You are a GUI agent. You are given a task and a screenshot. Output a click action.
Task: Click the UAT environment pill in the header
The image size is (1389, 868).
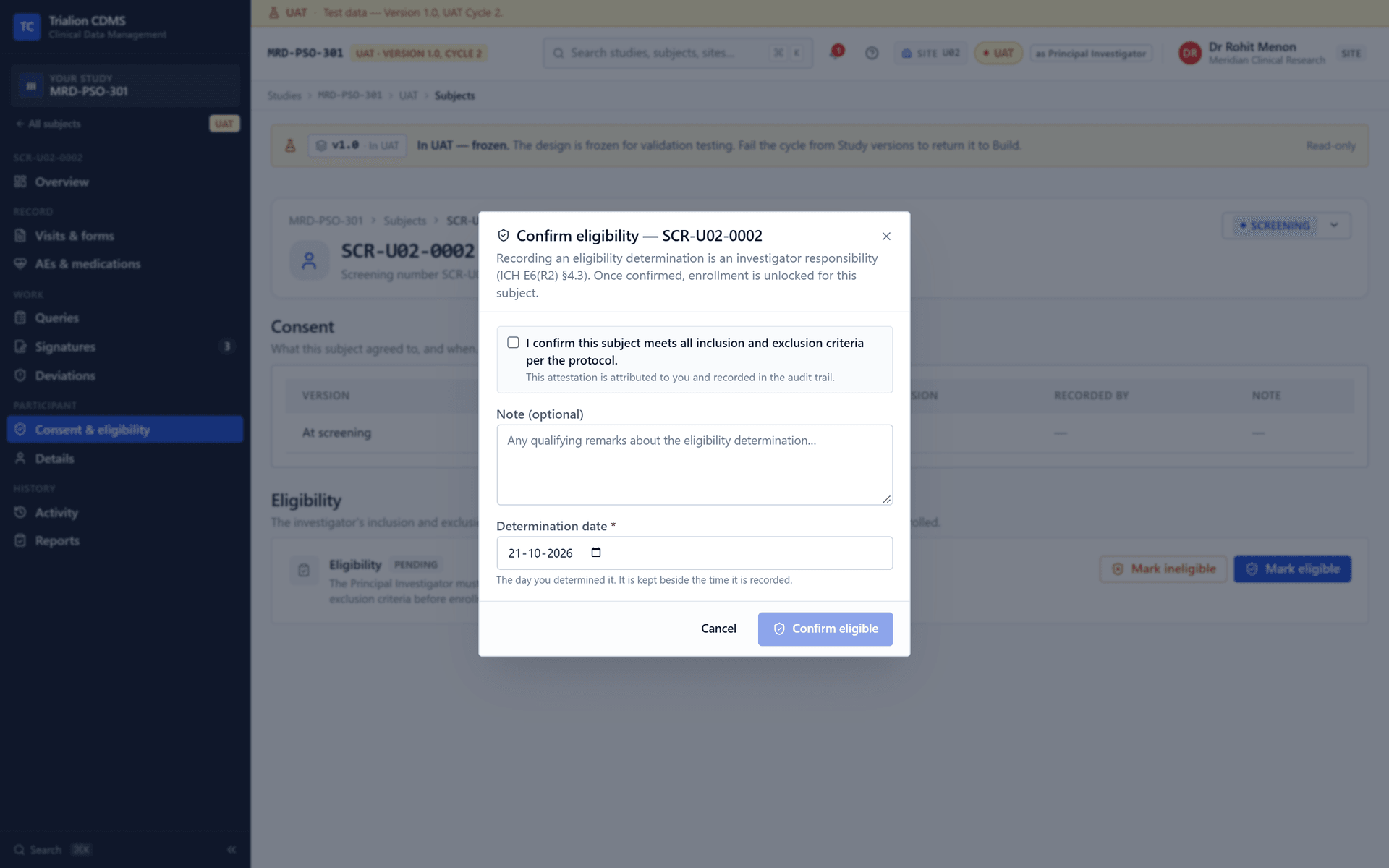[x=998, y=53]
